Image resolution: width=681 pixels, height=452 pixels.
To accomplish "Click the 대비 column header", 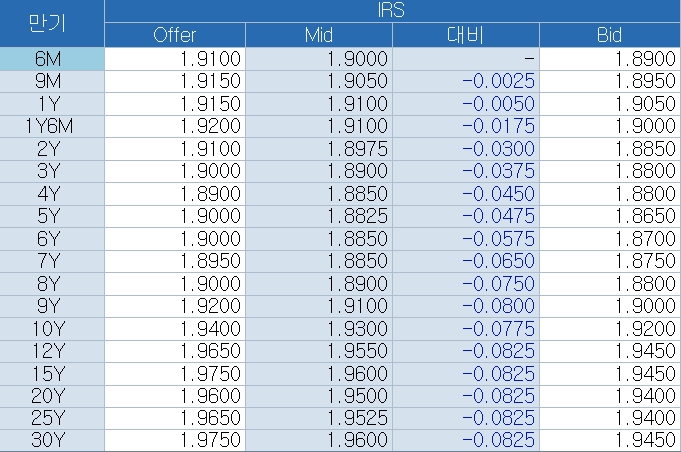I will click(x=465, y=35).
